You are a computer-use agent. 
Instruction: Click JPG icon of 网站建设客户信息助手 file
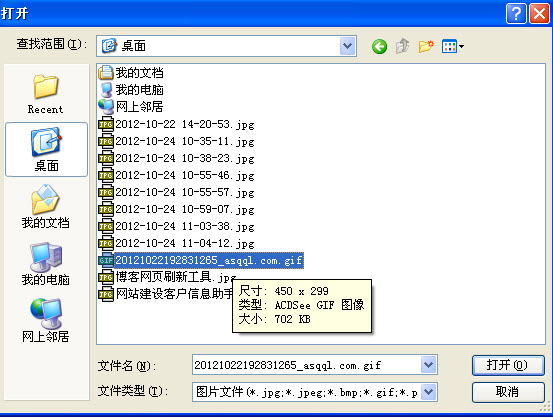click(105, 294)
